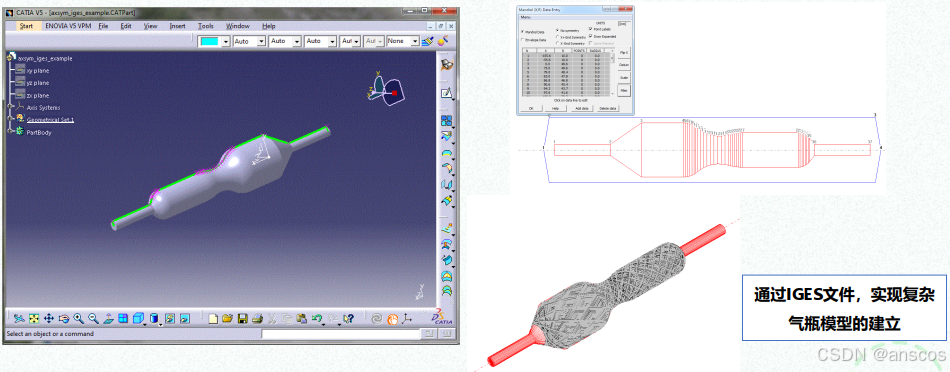Click the Axis System icon in bottom toolbar

tap(407, 318)
